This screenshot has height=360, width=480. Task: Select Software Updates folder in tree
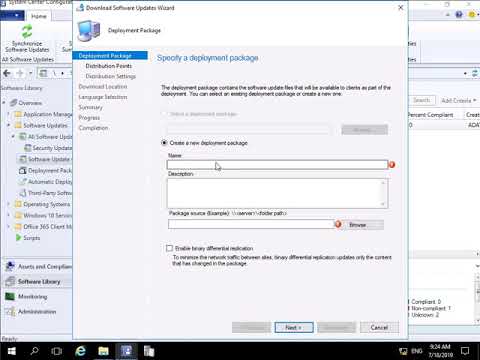pyautogui.click(x=41, y=126)
